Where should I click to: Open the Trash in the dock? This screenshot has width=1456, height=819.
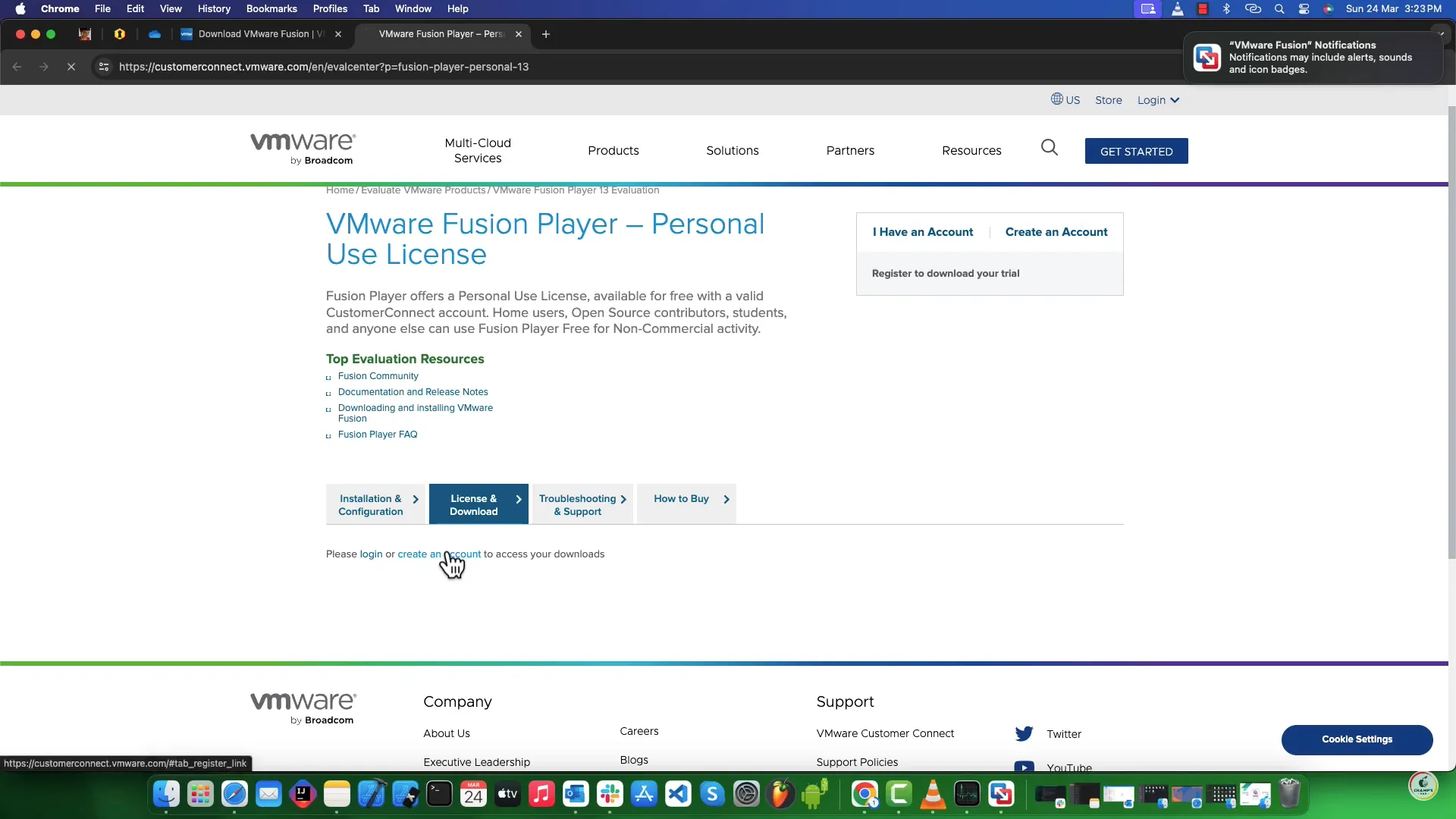pos(1289,794)
